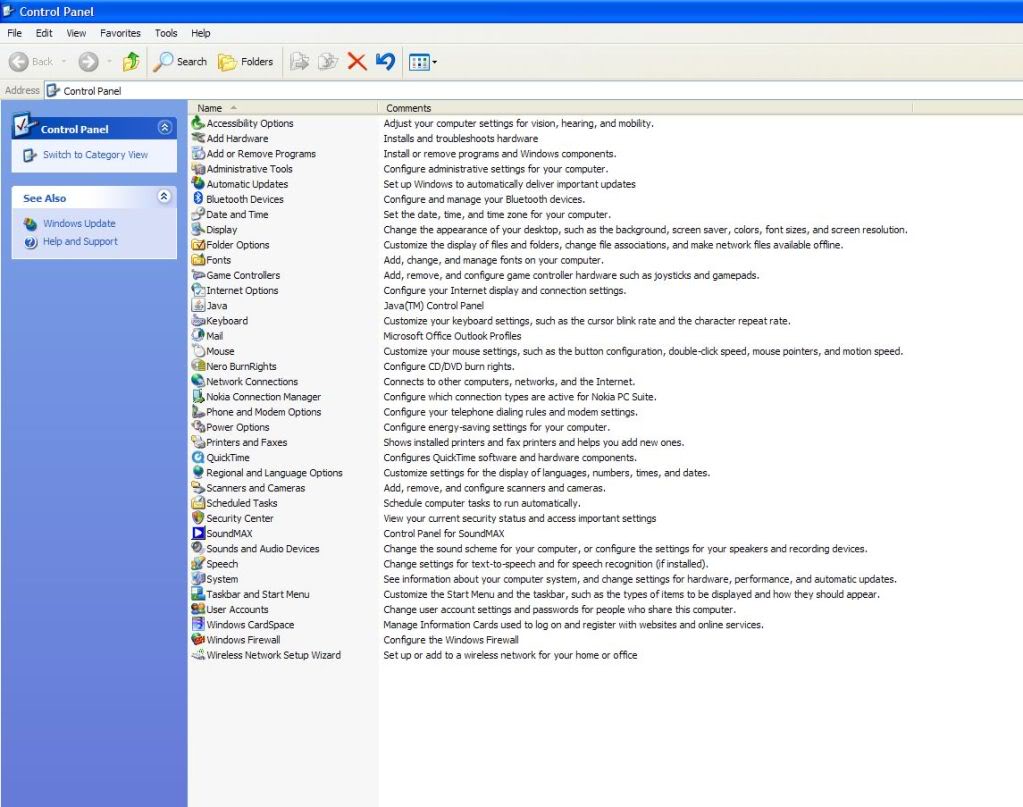Collapse the See Also sidebar section
1023x807 pixels.
coord(165,198)
